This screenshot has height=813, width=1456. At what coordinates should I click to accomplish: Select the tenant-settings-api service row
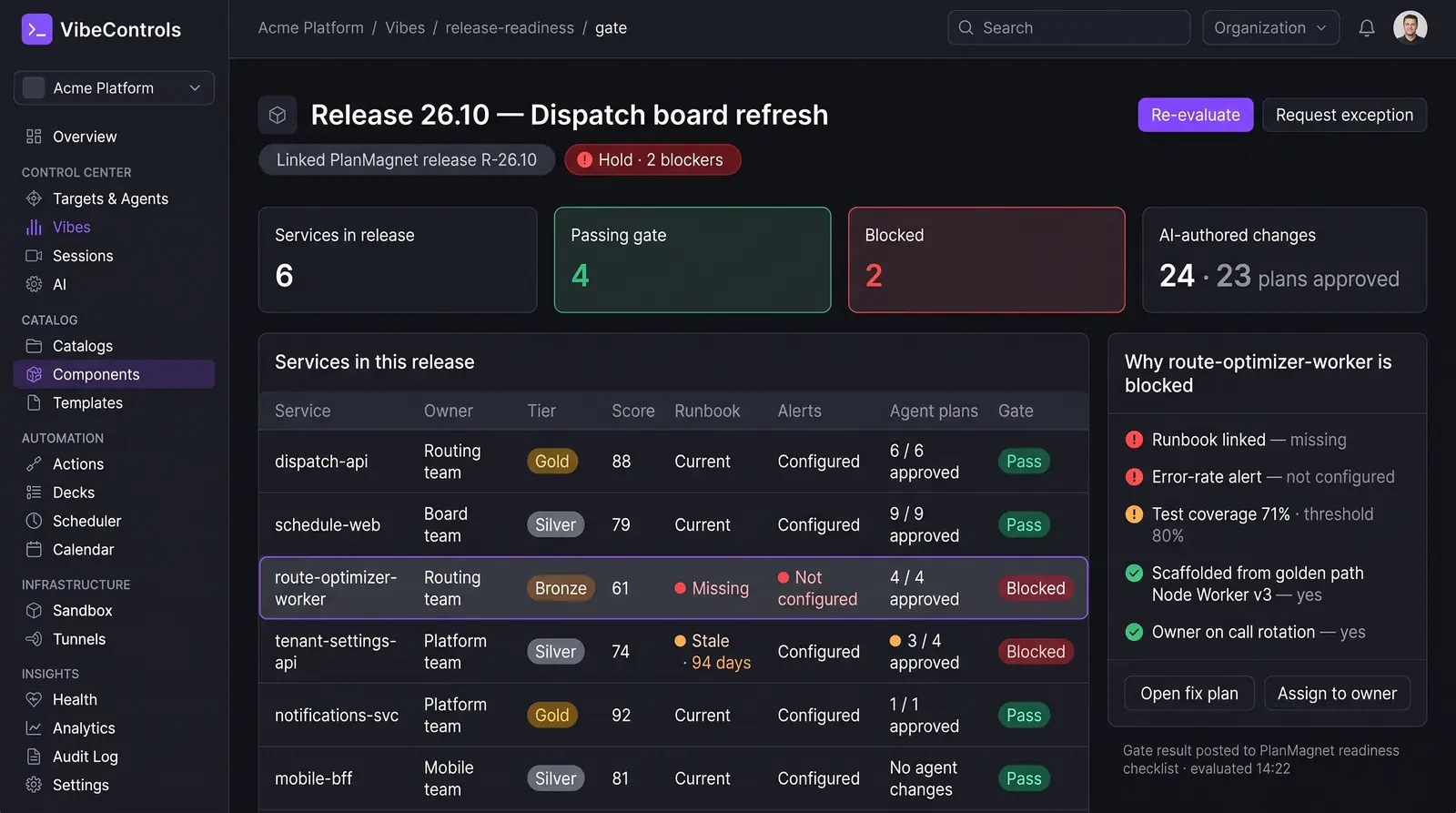point(673,652)
